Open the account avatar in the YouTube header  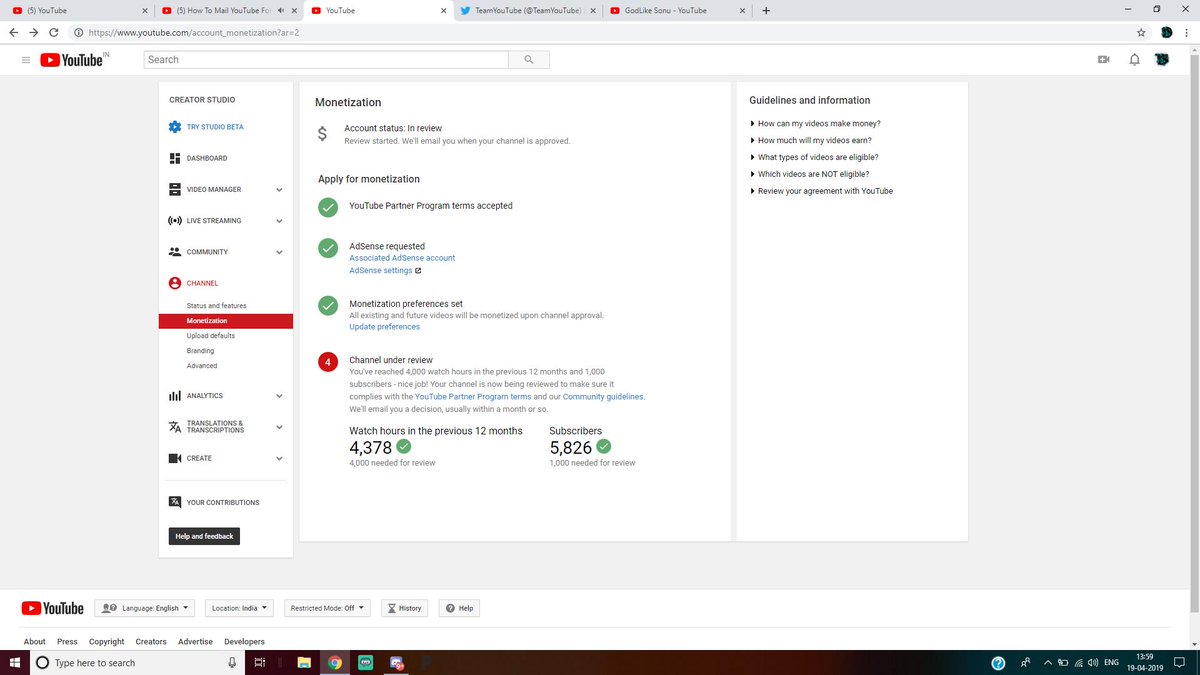coord(1162,60)
